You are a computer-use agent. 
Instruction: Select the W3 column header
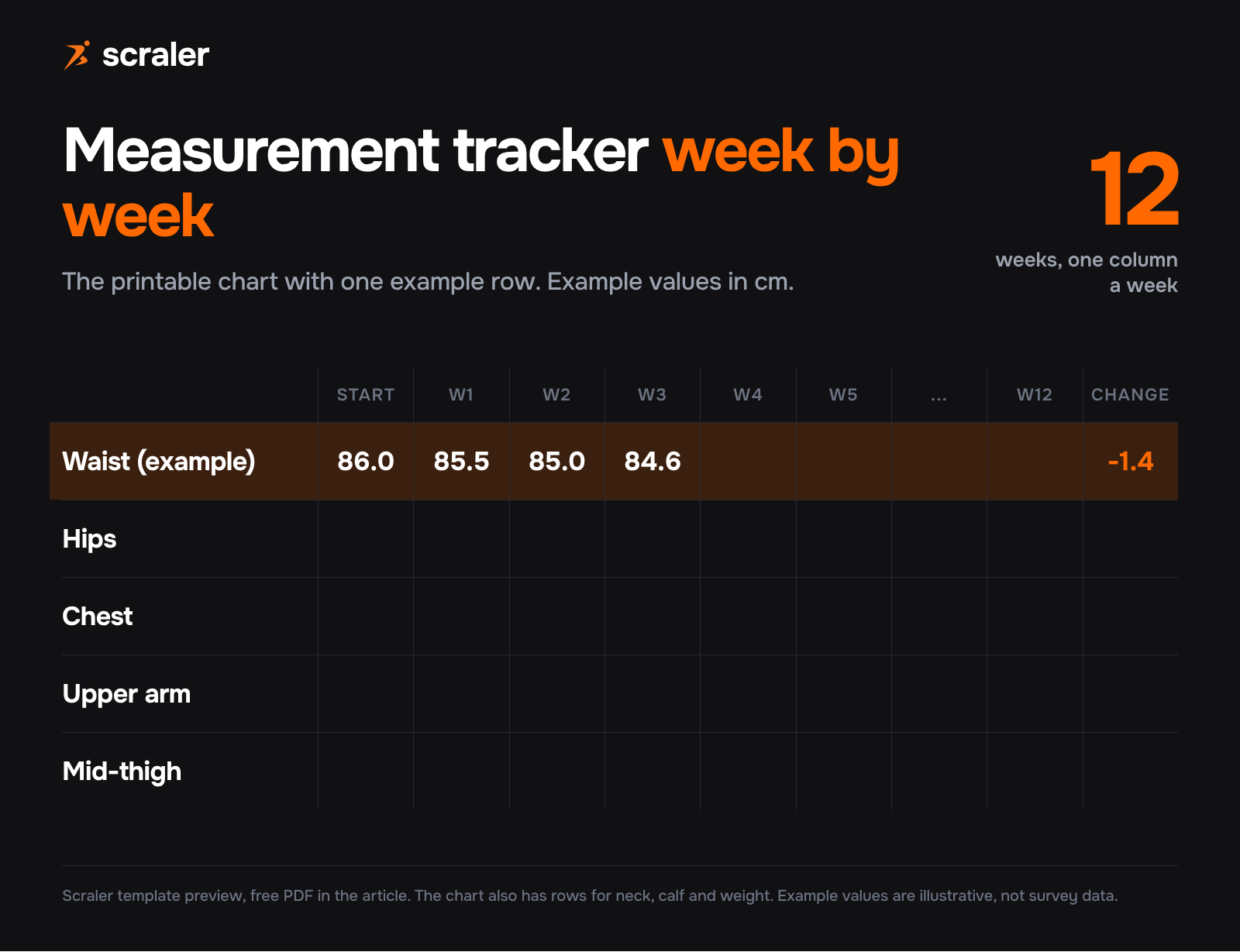(x=653, y=394)
